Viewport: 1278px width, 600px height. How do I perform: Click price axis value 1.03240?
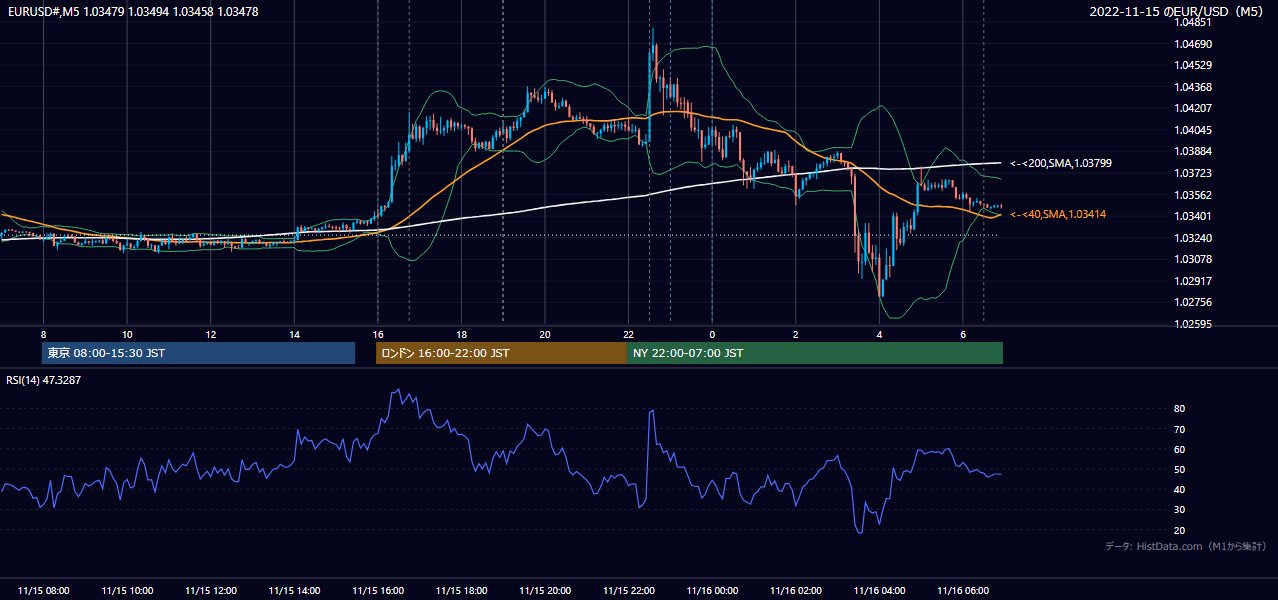click(1195, 238)
